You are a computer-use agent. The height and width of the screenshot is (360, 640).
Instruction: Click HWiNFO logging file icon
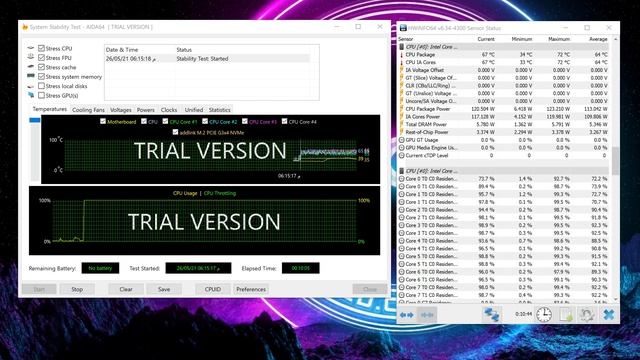(566, 315)
